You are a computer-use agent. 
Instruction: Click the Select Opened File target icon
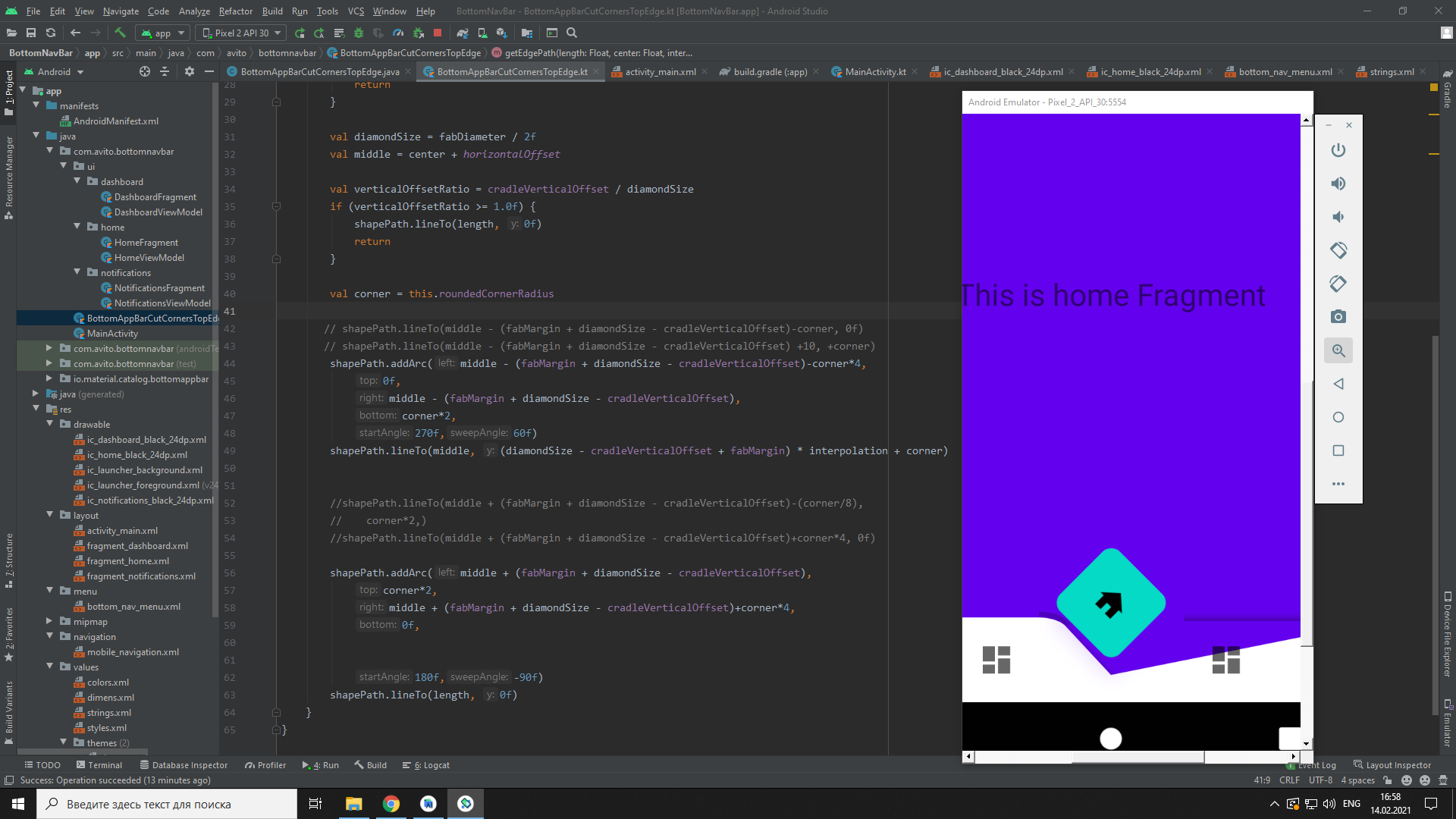[x=145, y=71]
